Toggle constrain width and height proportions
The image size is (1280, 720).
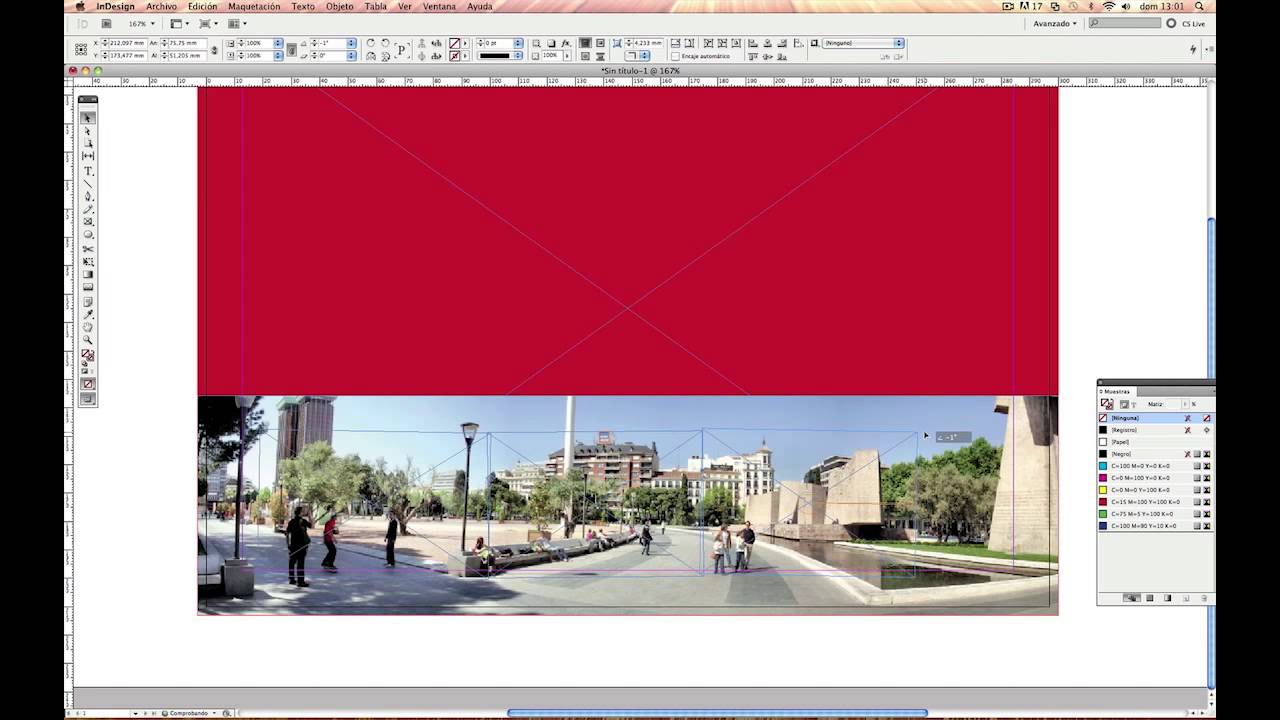click(x=213, y=49)
